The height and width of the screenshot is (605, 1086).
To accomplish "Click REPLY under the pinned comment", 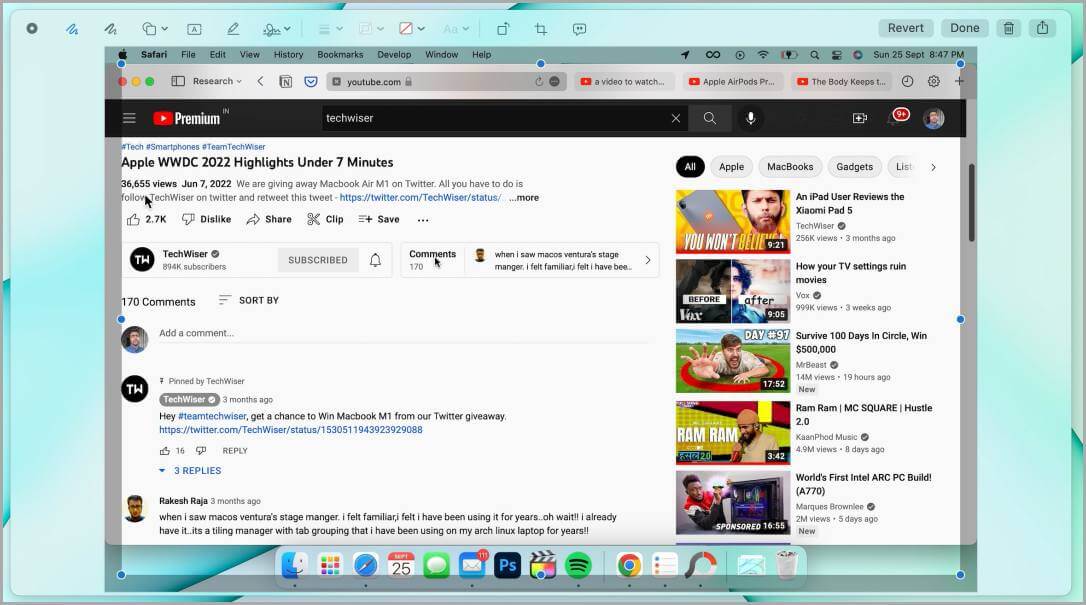I will (x=235, y=451).
